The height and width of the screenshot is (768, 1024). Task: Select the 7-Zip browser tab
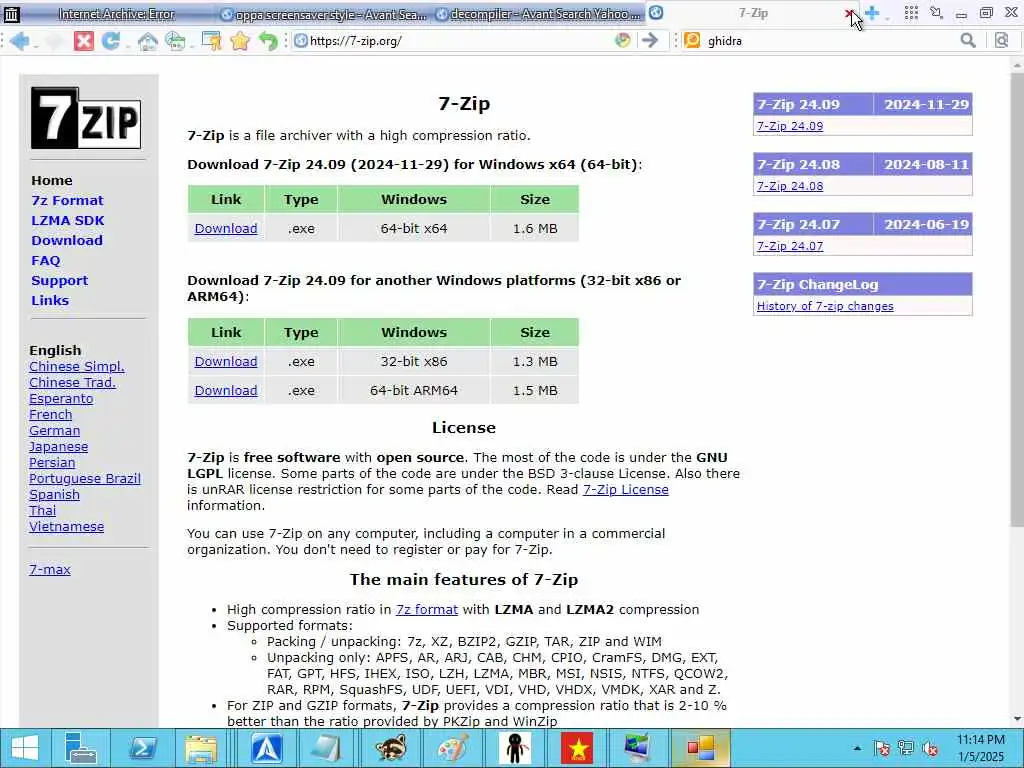coord(753,13)
